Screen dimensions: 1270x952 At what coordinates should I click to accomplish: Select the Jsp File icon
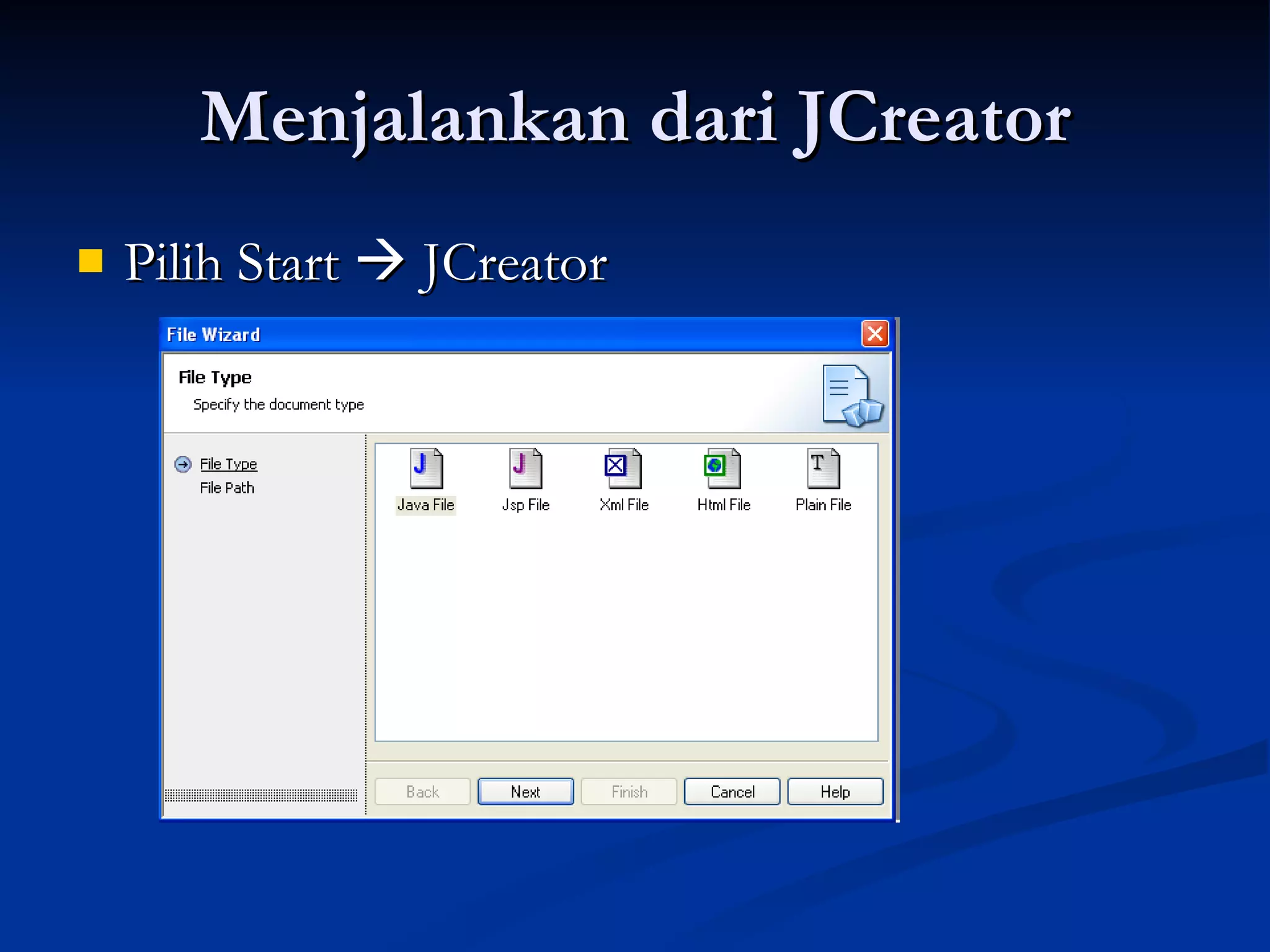pyautogui.click(x=525, y=469)
